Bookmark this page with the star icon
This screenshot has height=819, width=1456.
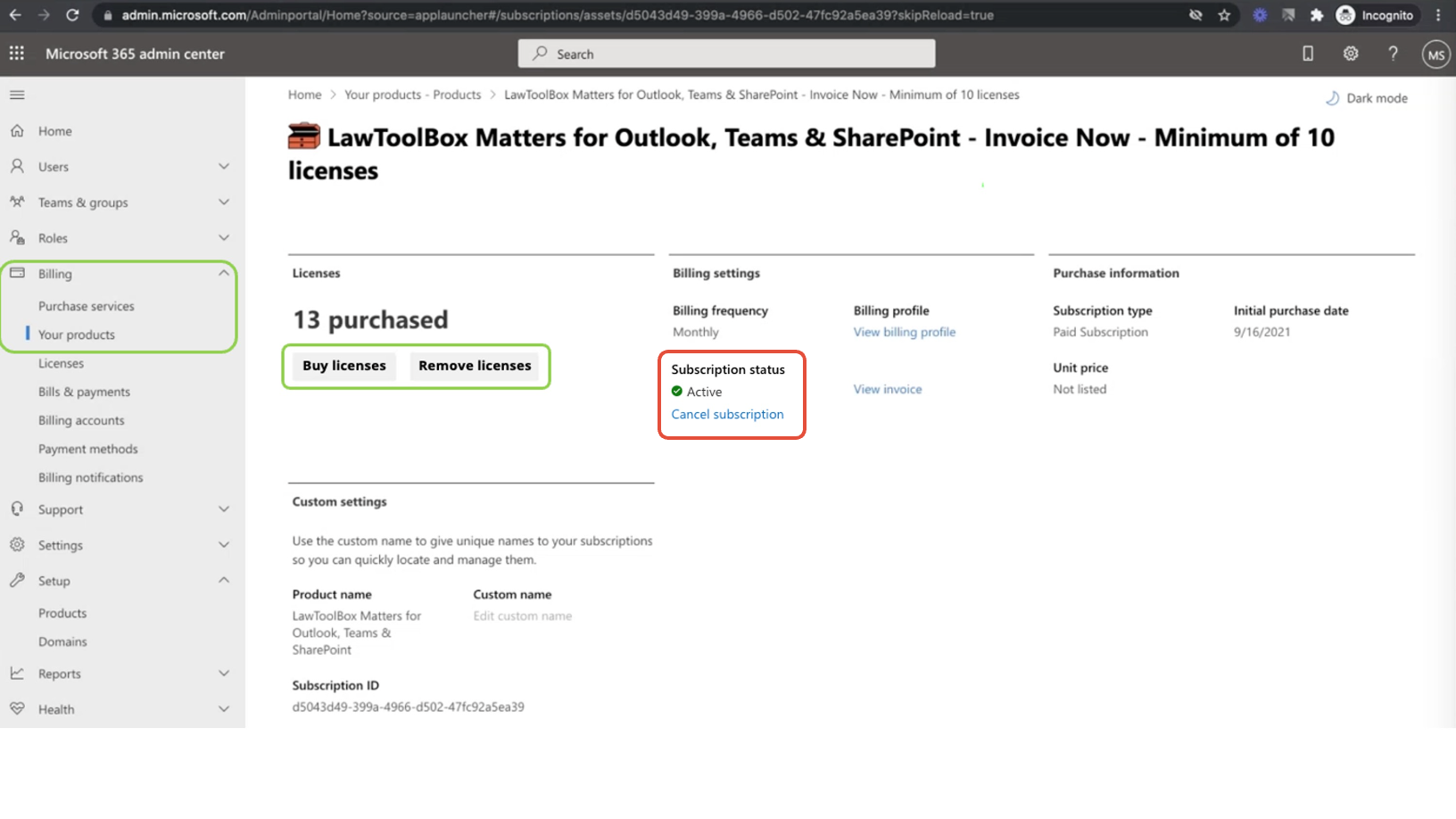(1224, 15)
